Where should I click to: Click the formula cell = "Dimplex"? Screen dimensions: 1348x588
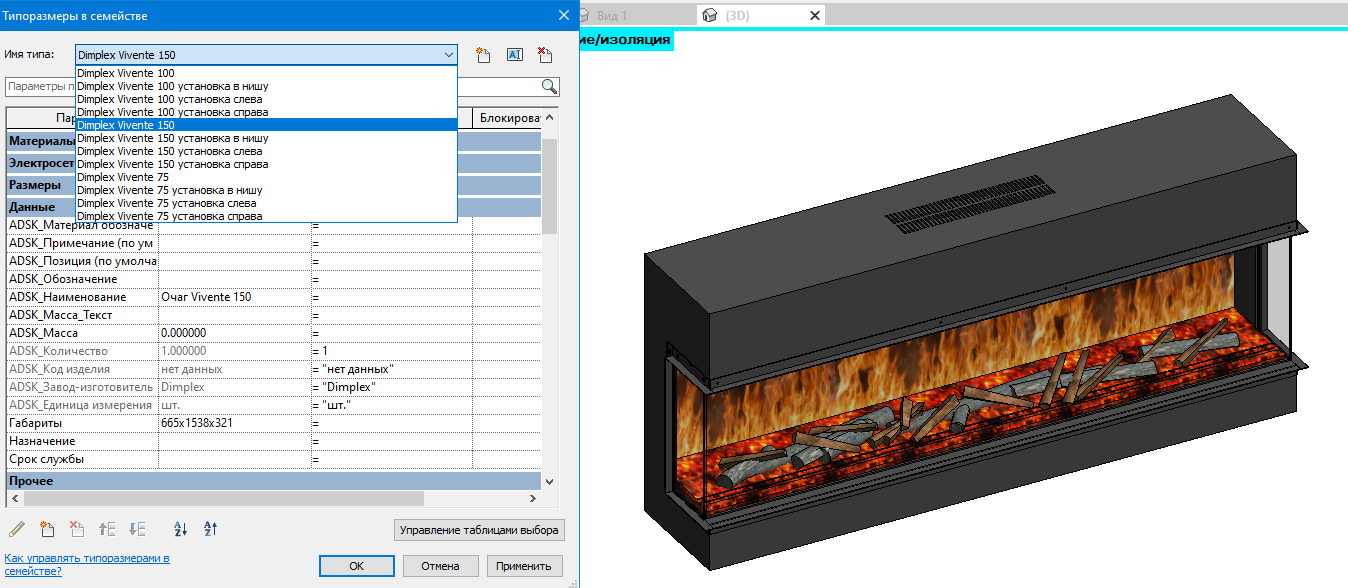pos(391,387)
